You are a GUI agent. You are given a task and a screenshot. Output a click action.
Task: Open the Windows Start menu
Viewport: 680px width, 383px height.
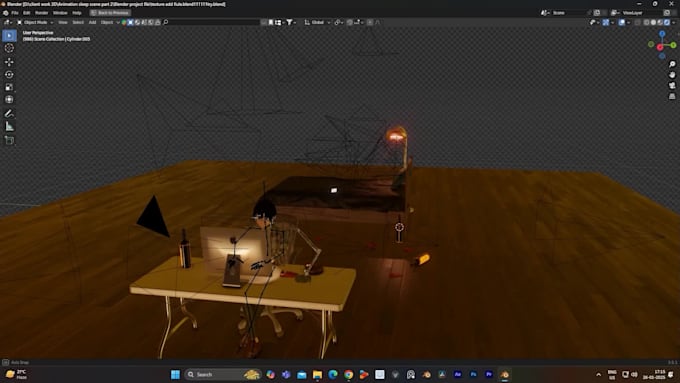[175, 374]
